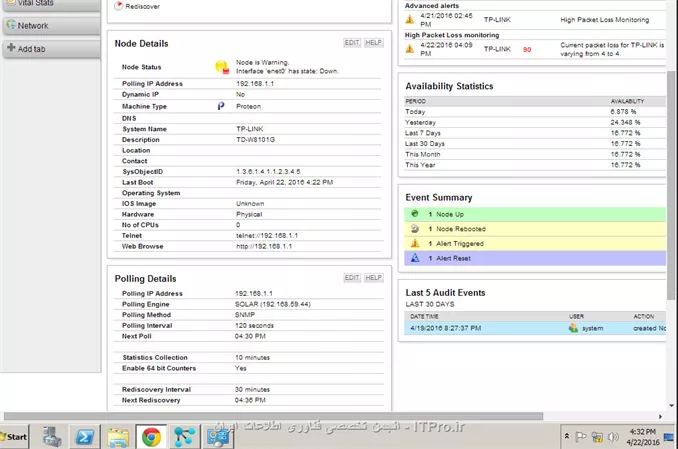The width and height of the screenshot is (678, 449).
Task: Click TP-LINK in the 4/21/2016 alert row
Action: (497, 19)
